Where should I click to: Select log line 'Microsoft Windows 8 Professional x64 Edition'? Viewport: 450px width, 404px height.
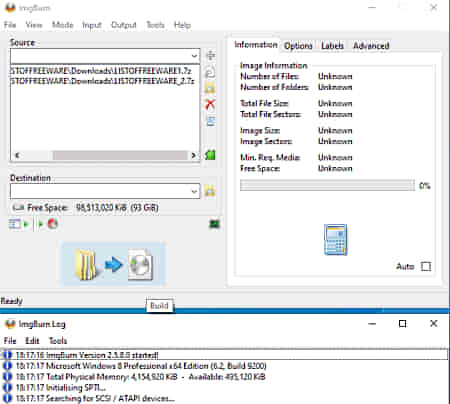225,366
